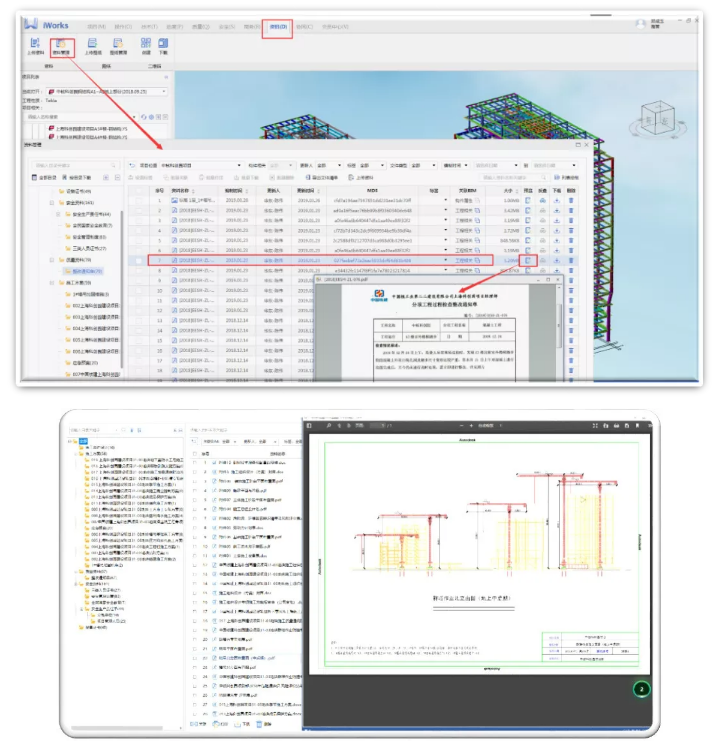Toggle sidebar in the lower PDF viewer
Viewport: 723px width, 742px height.
click(x=309, y=425)
